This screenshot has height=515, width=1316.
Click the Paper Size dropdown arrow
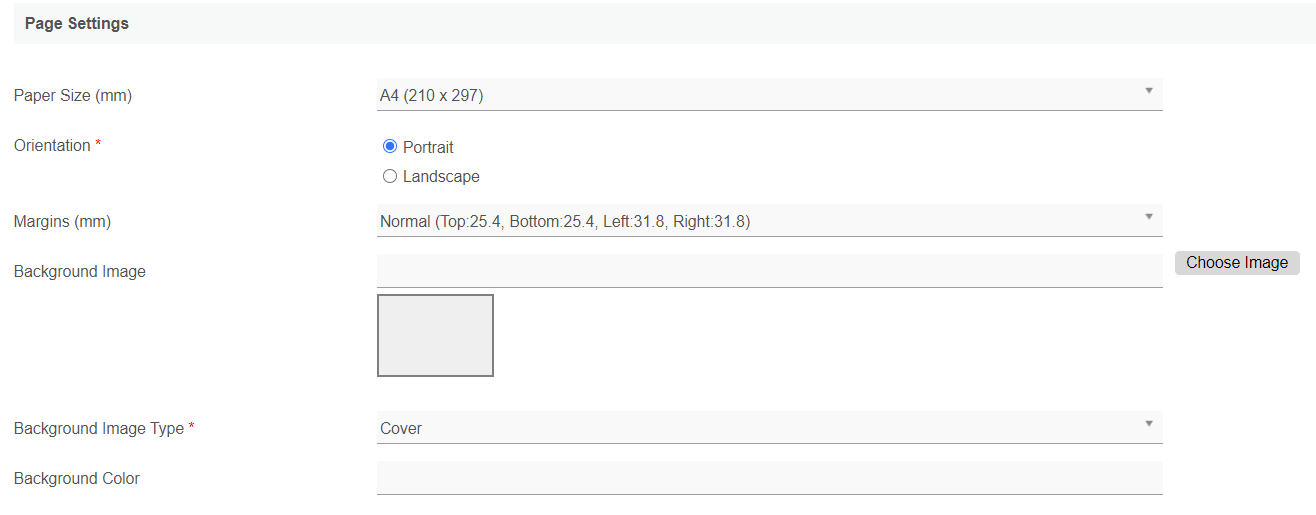point(1148,91)
